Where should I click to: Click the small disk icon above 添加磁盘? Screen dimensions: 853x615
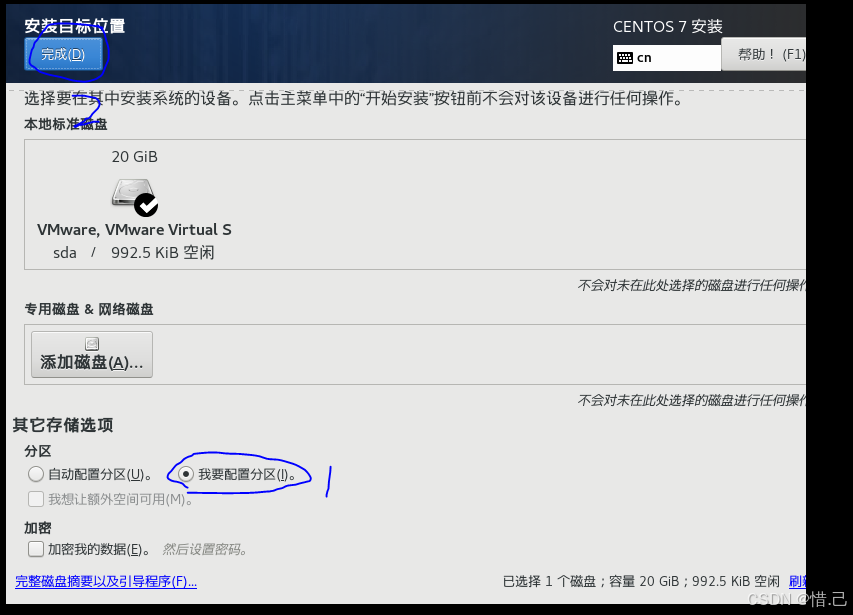(92, 344)
